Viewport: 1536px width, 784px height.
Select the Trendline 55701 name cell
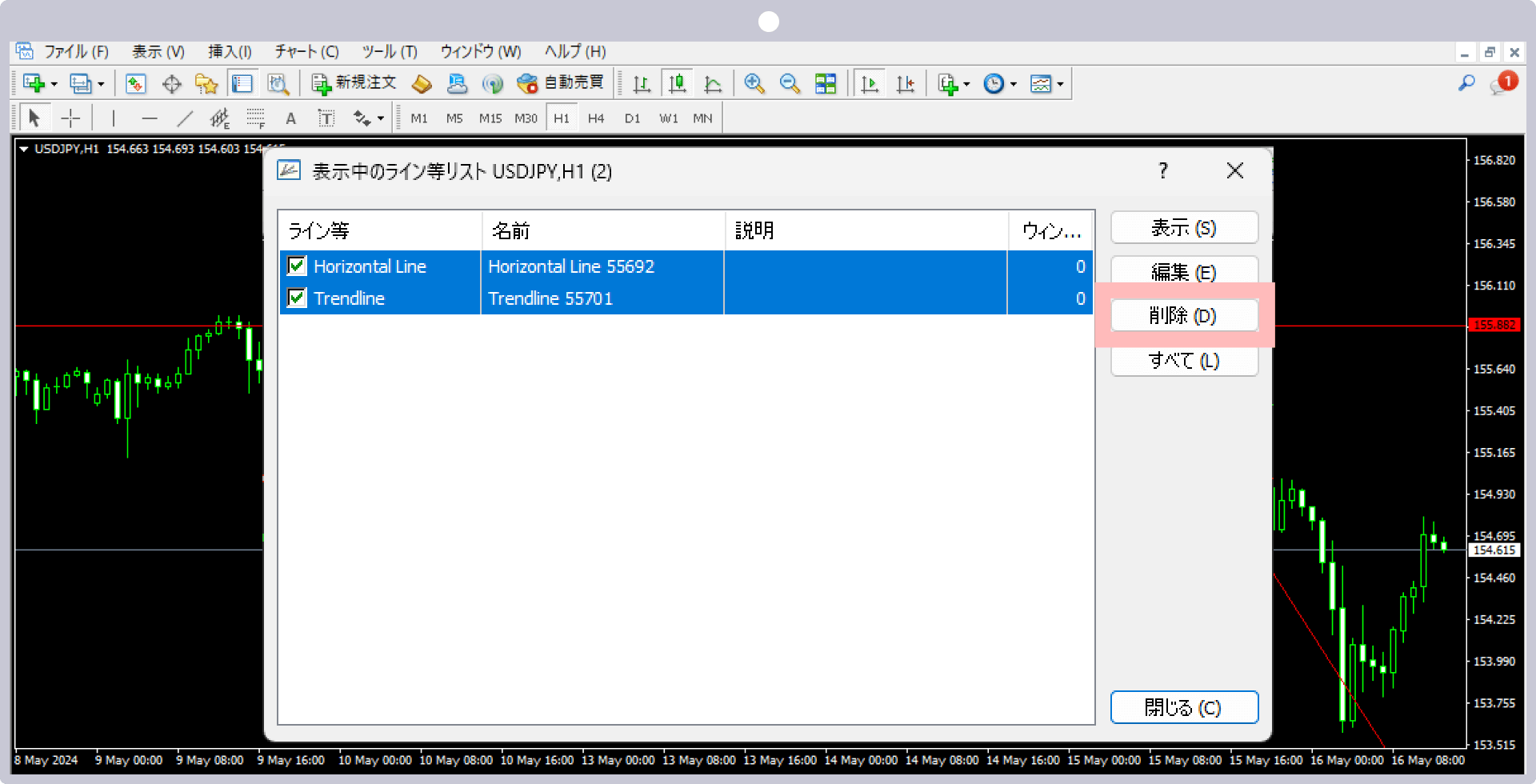[602, 298]
